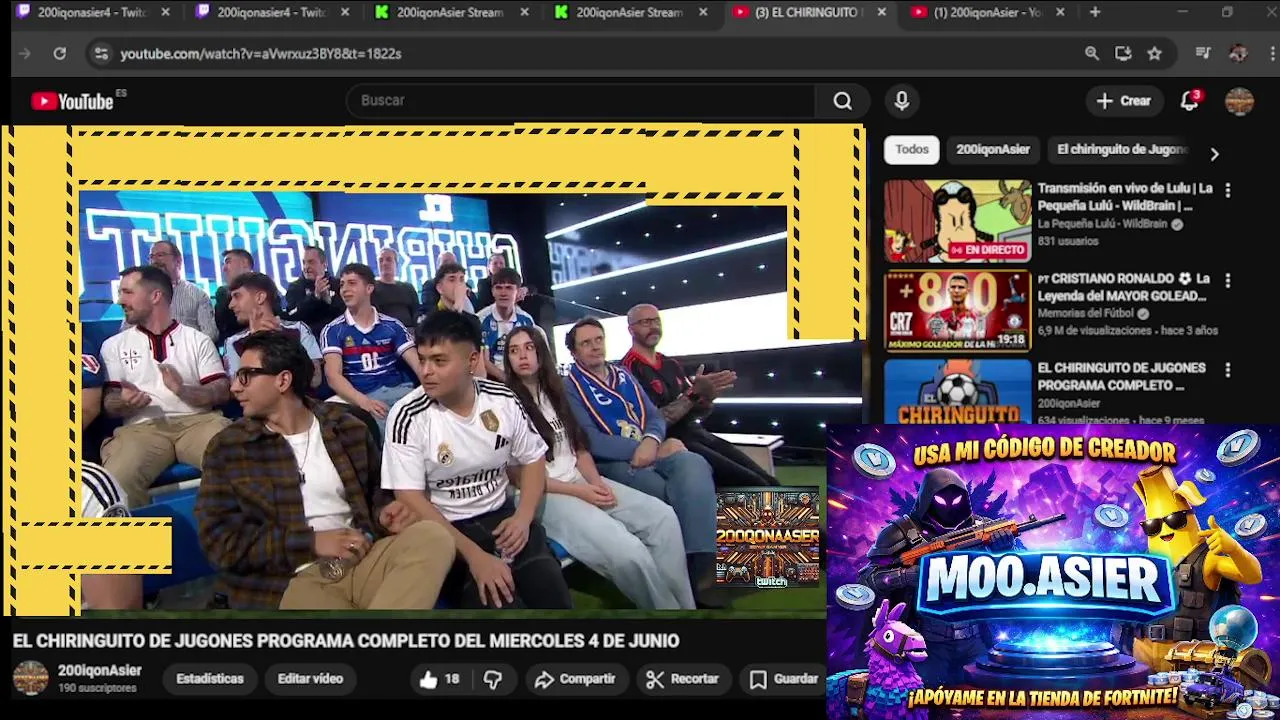Open options for Transmisión en vivo de Lulu
This screenshot has height=720, width=1280.
tap(1228, 190)
